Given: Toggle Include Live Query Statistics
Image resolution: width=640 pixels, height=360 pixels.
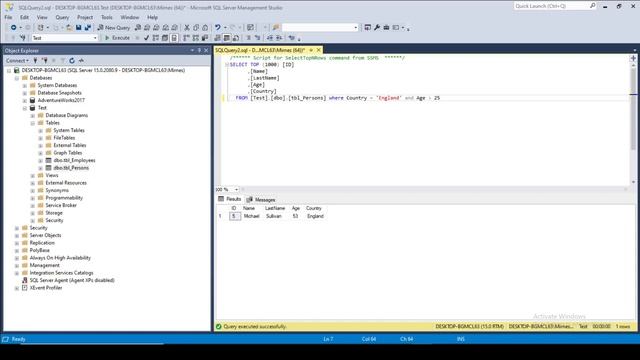Looking at the screenshot, I should pos(196,38).
